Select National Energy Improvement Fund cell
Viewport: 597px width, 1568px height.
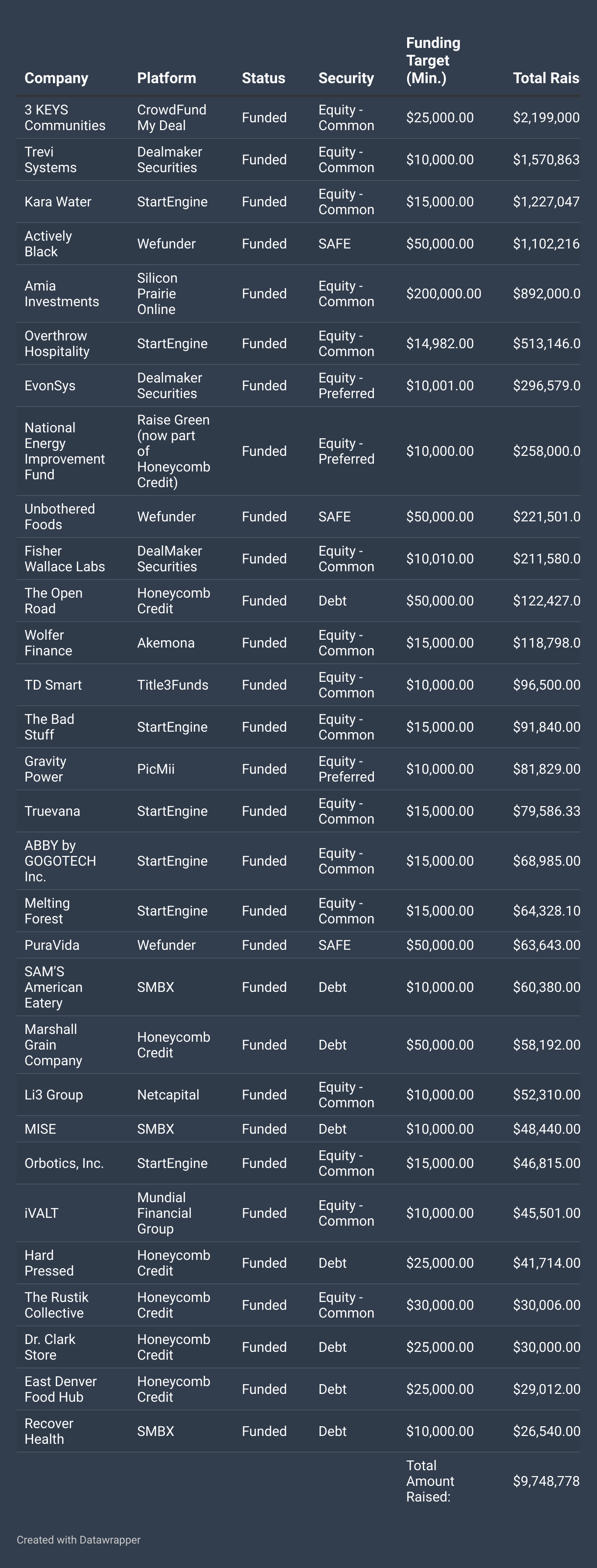click(x=65, y=451)
